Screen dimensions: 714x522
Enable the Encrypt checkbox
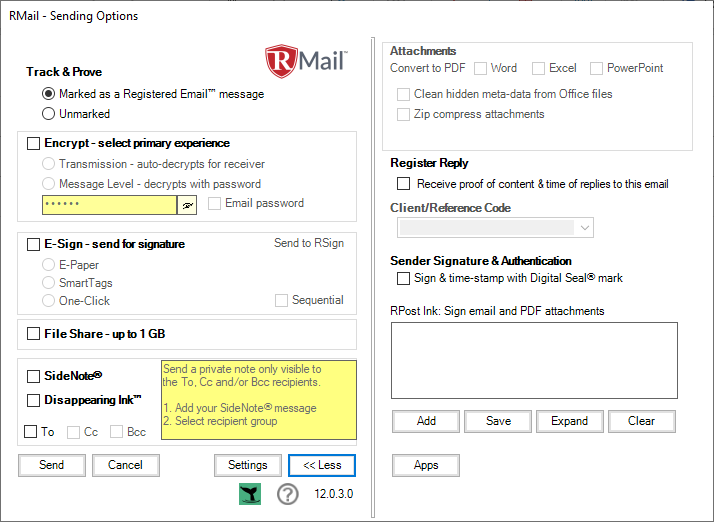click(34, 144)
